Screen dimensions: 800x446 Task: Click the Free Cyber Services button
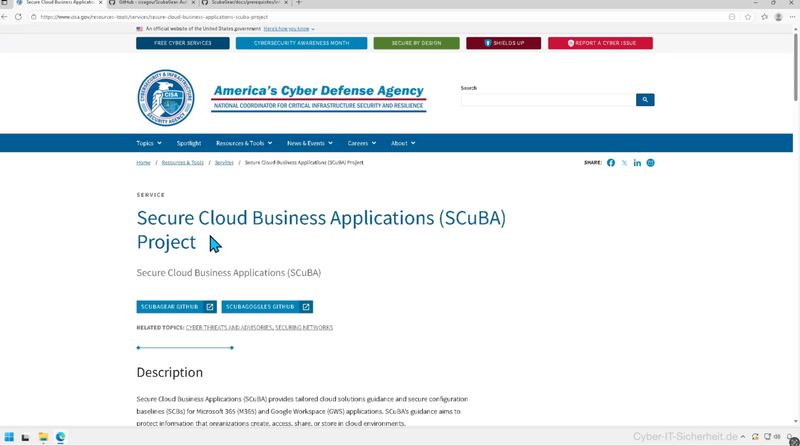(183, 43)
